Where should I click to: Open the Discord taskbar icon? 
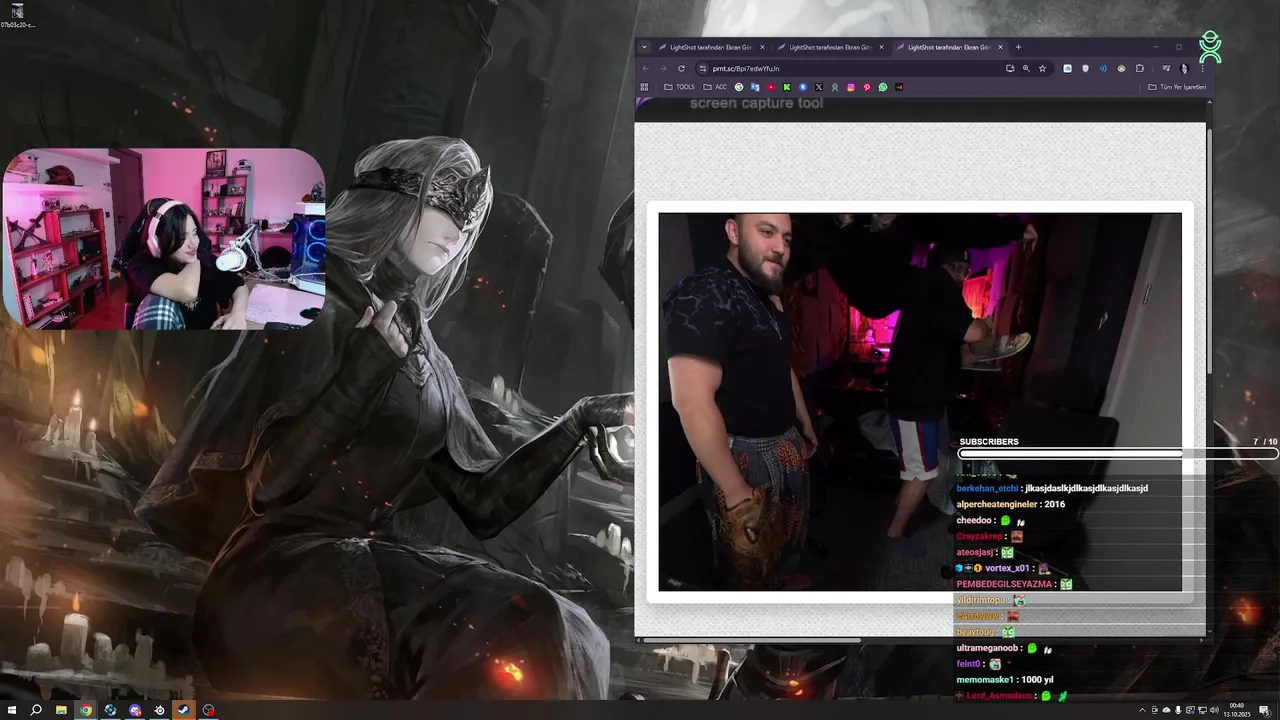[x=135, y=710]
